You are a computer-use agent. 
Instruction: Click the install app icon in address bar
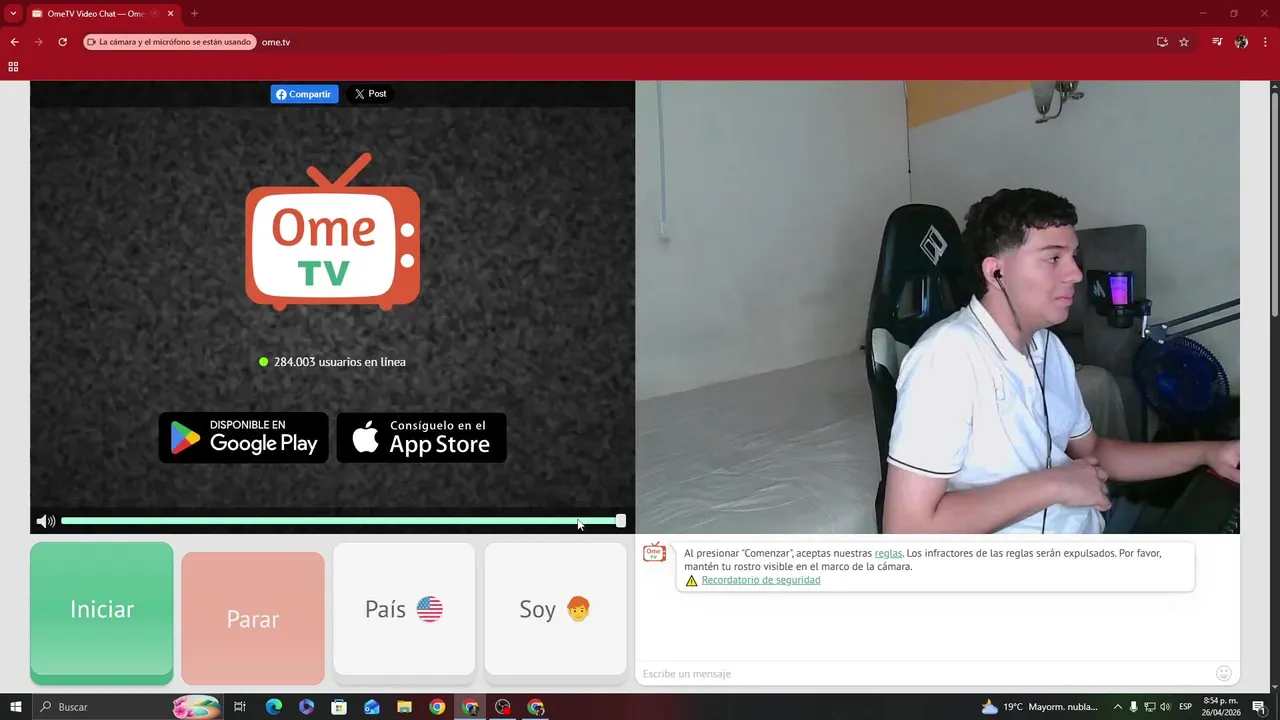click(x=1162, y=42)
